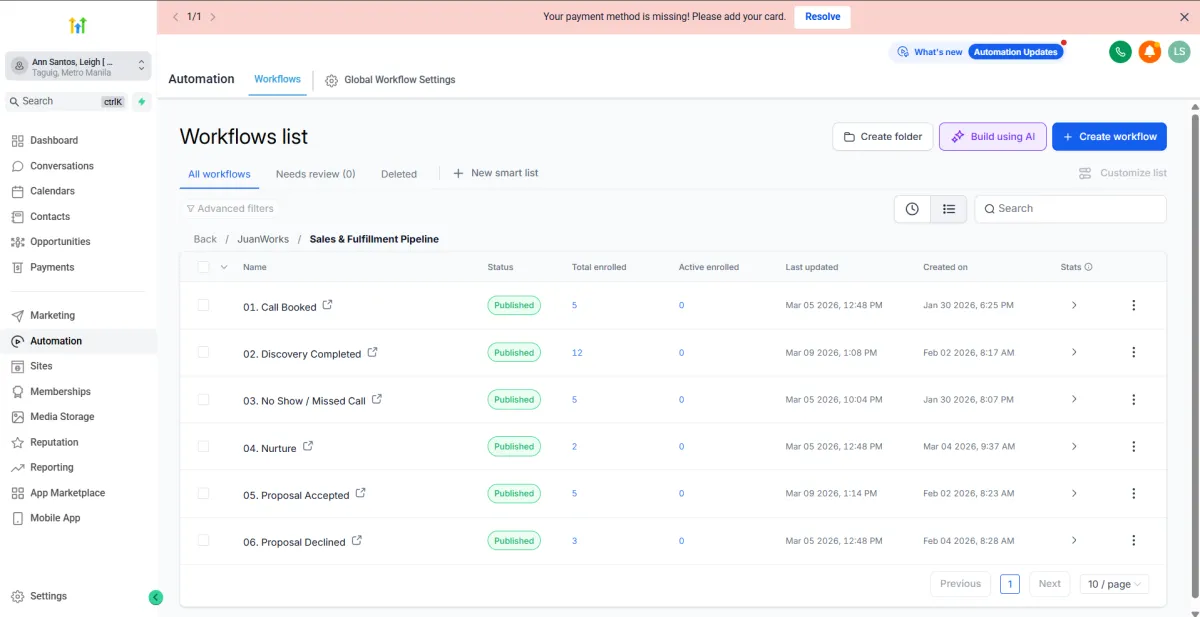Open the 10 / page dropdown
The height and width of the screenshot is (617, 1200).
coord(1115,584)
